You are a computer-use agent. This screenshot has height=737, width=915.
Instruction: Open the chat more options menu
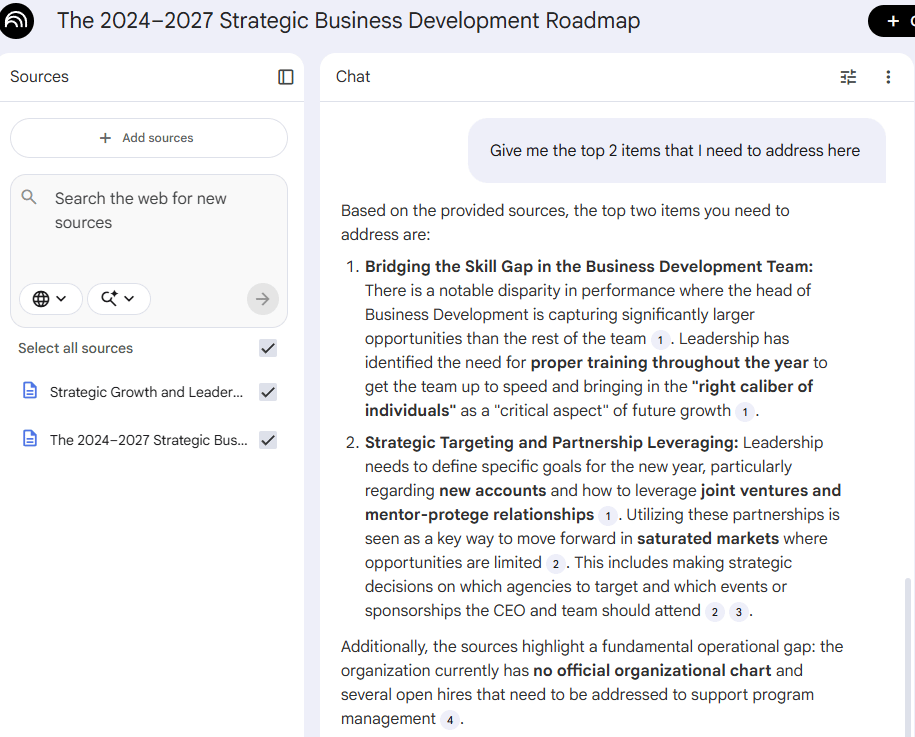[x=888, y=77]
